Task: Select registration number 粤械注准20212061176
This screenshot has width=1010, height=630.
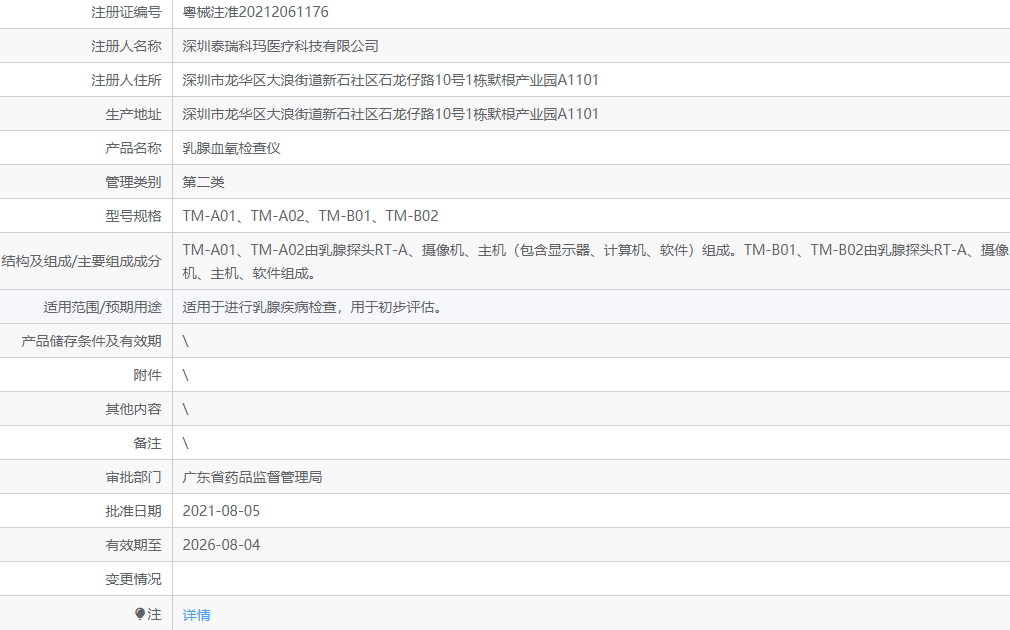Action: coord(255,13)
